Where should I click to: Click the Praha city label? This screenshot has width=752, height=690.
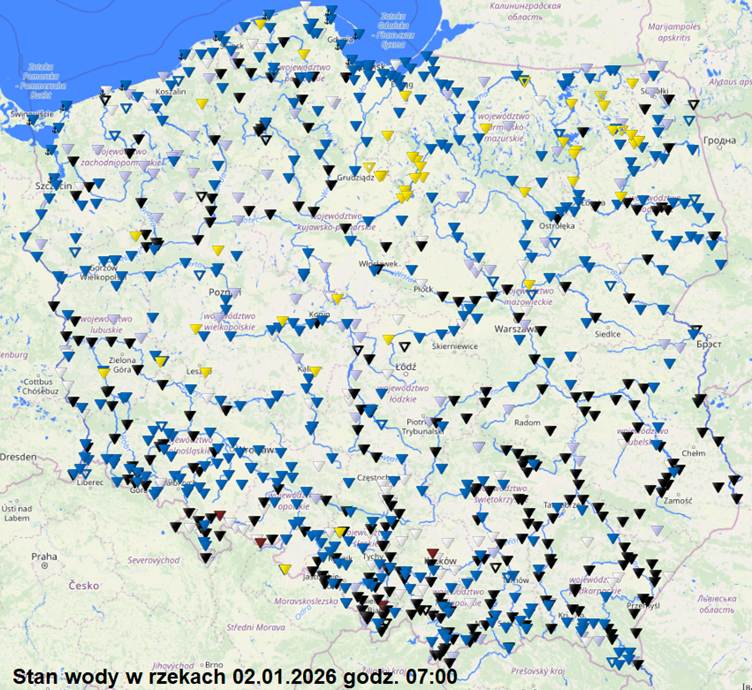tap(43, 556)
